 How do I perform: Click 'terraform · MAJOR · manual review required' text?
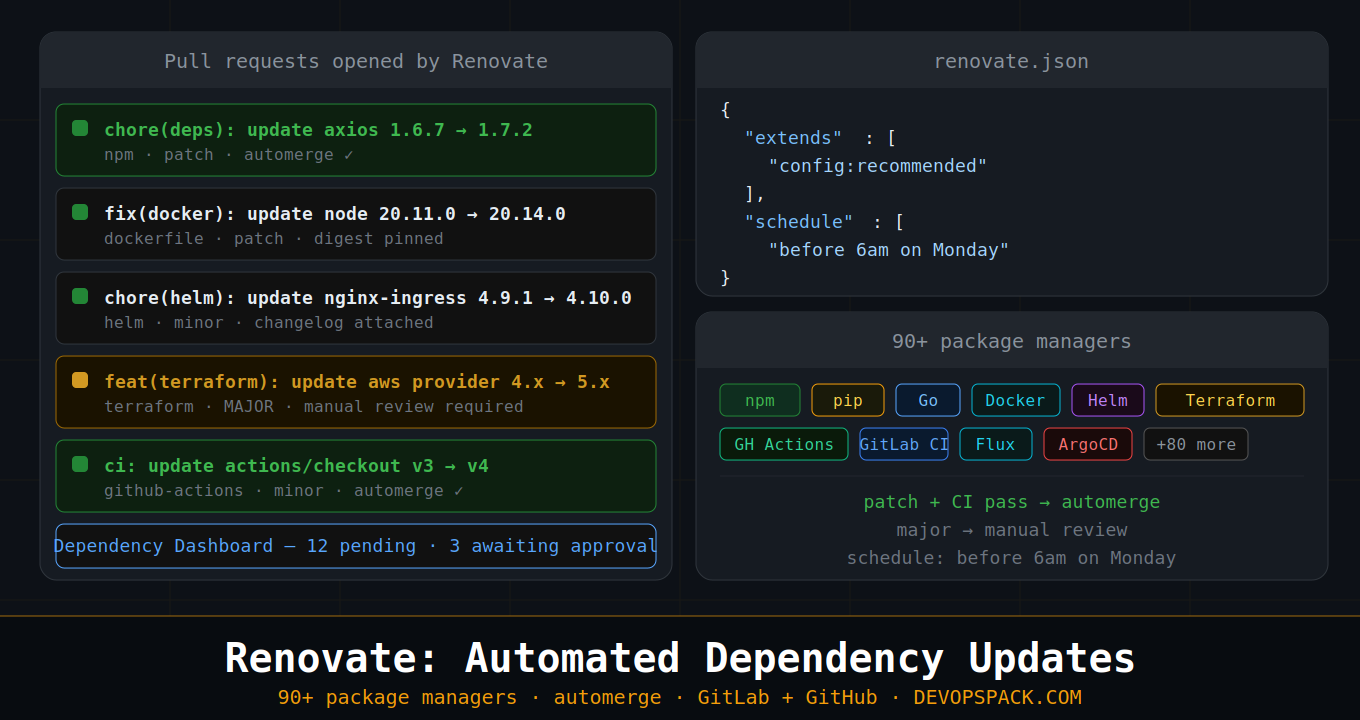[x=314, y=407]
